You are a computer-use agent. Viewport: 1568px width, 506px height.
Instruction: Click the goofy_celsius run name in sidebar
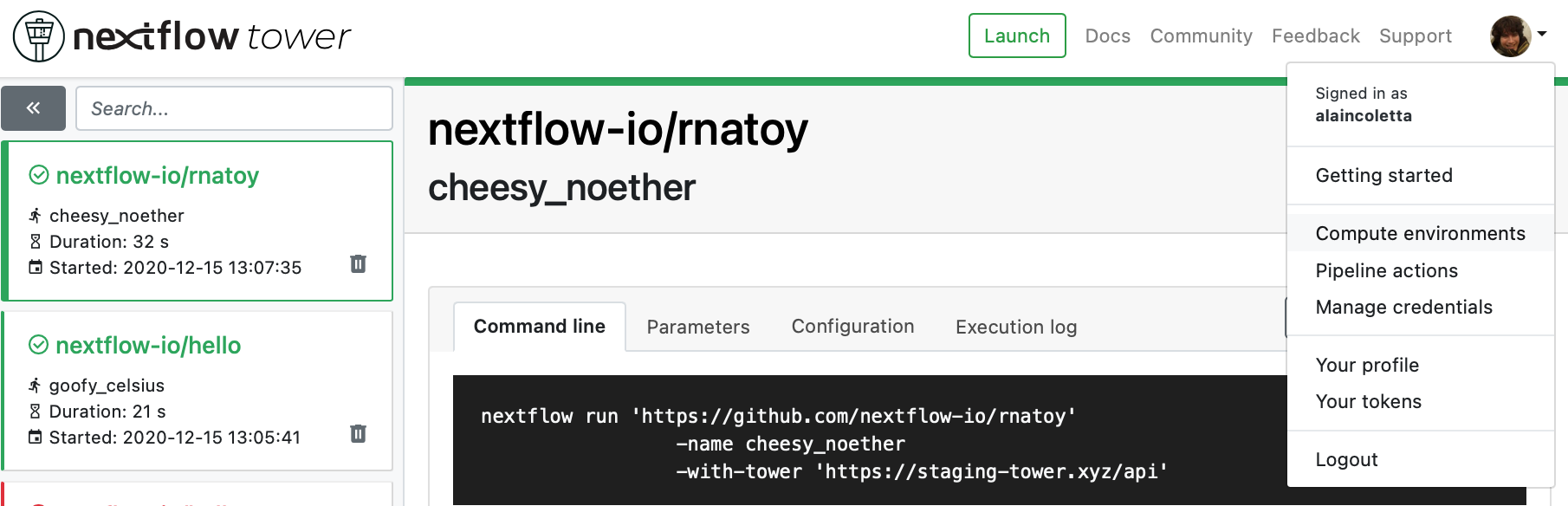[107, 386]
